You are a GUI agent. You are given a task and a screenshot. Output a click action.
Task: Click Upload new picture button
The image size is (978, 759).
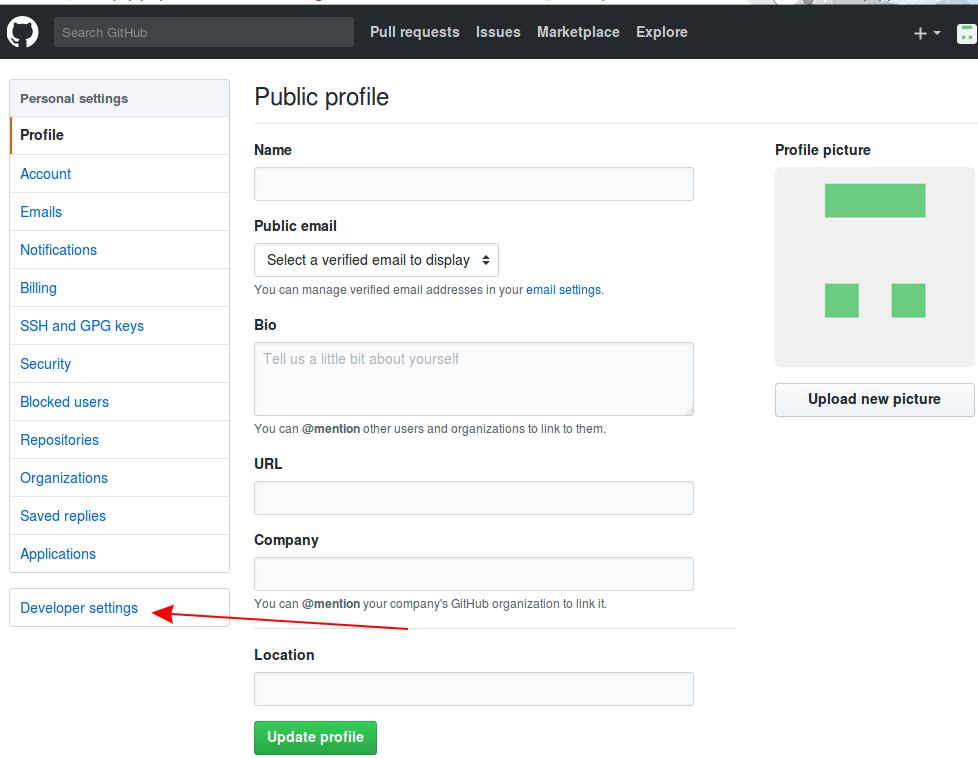874,400
